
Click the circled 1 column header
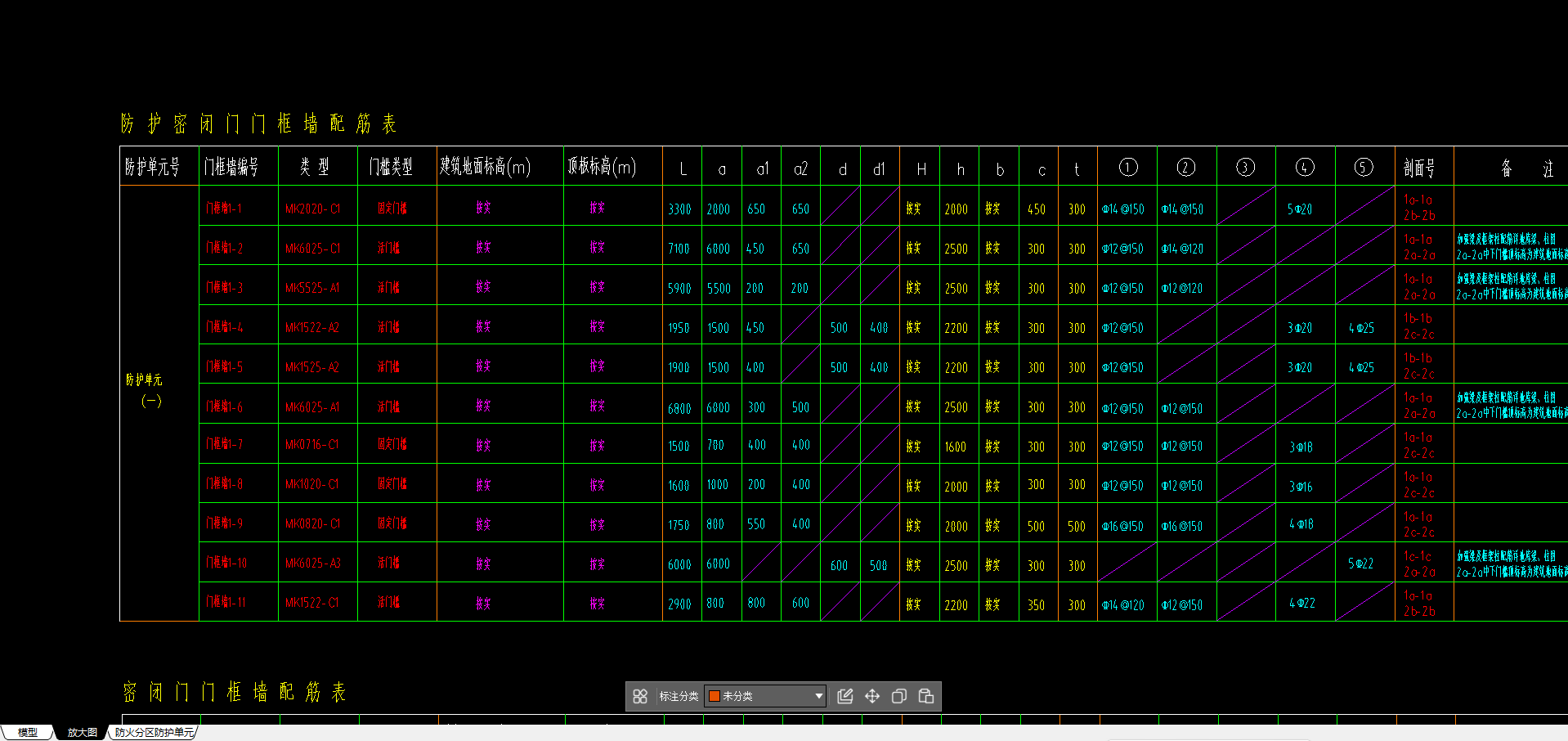[1128, 167]
